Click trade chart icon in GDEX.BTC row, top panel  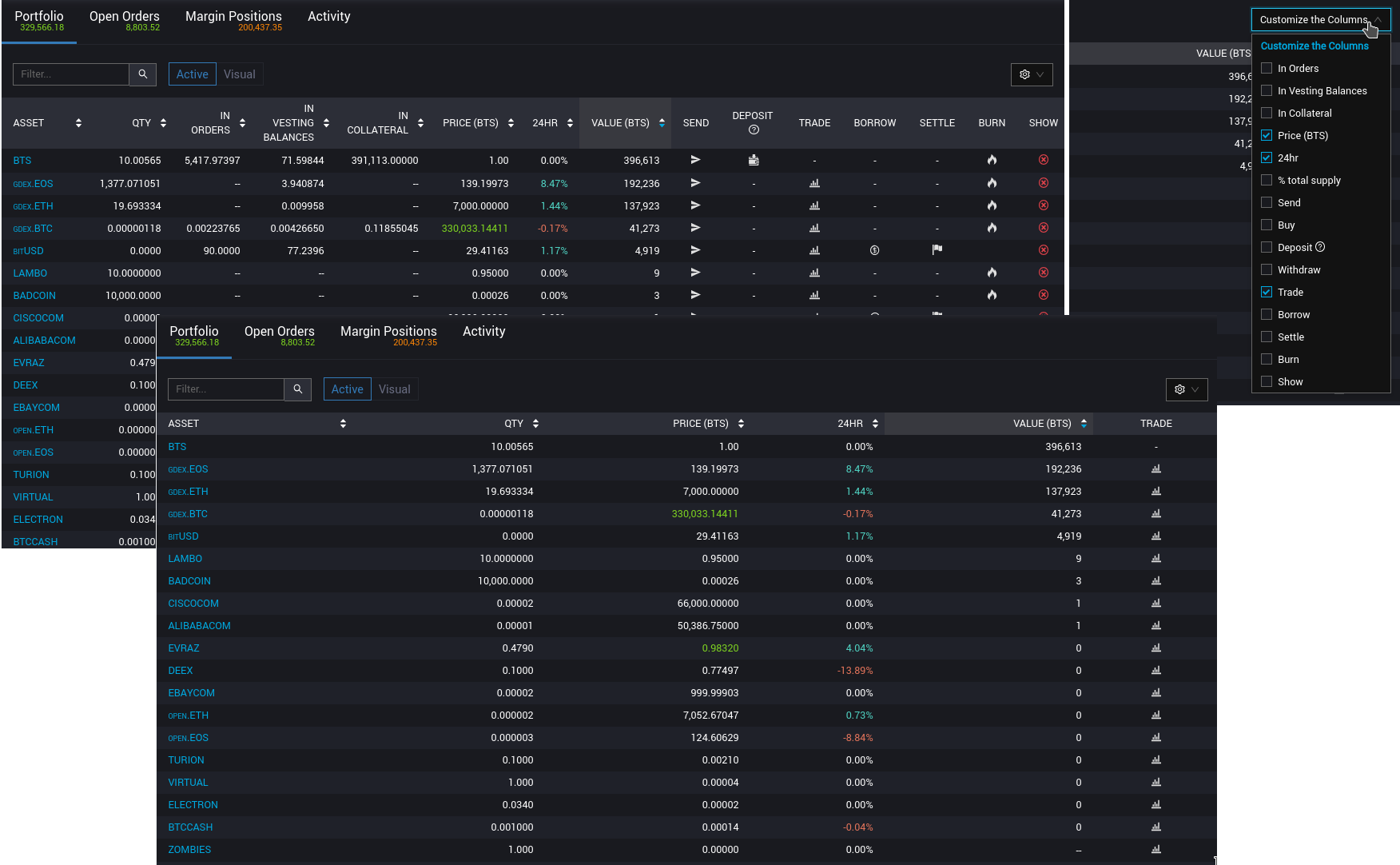coord(814,228)
